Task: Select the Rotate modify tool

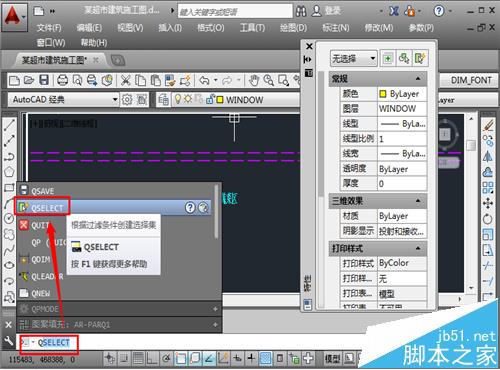Action: pos(488,219)
